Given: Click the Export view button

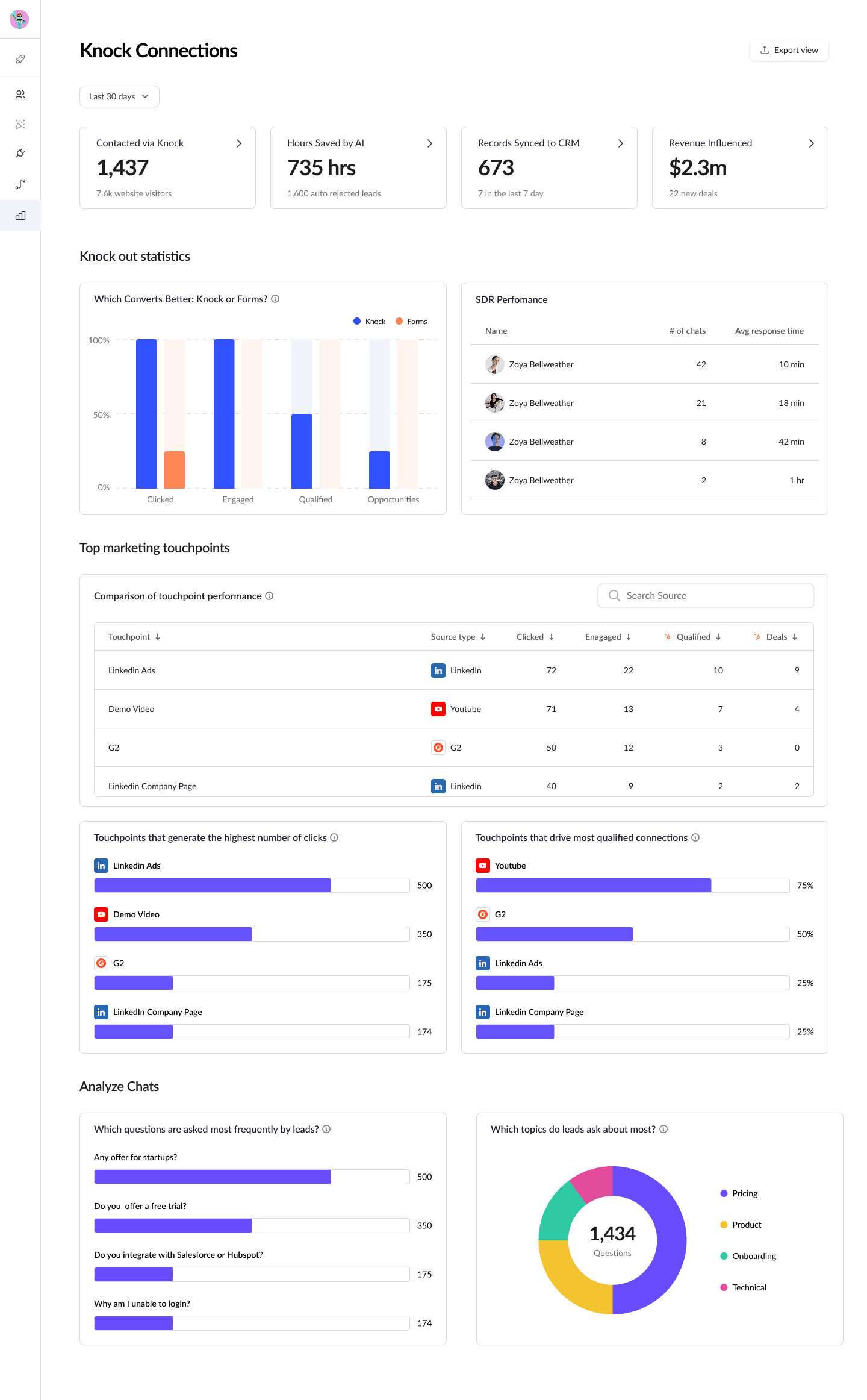Looking at the screenshot, I should [x=789, y=50].
